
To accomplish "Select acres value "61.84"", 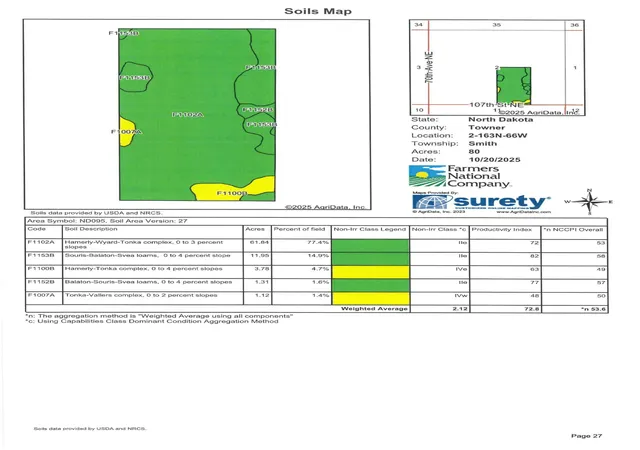I will coord(260,242).
